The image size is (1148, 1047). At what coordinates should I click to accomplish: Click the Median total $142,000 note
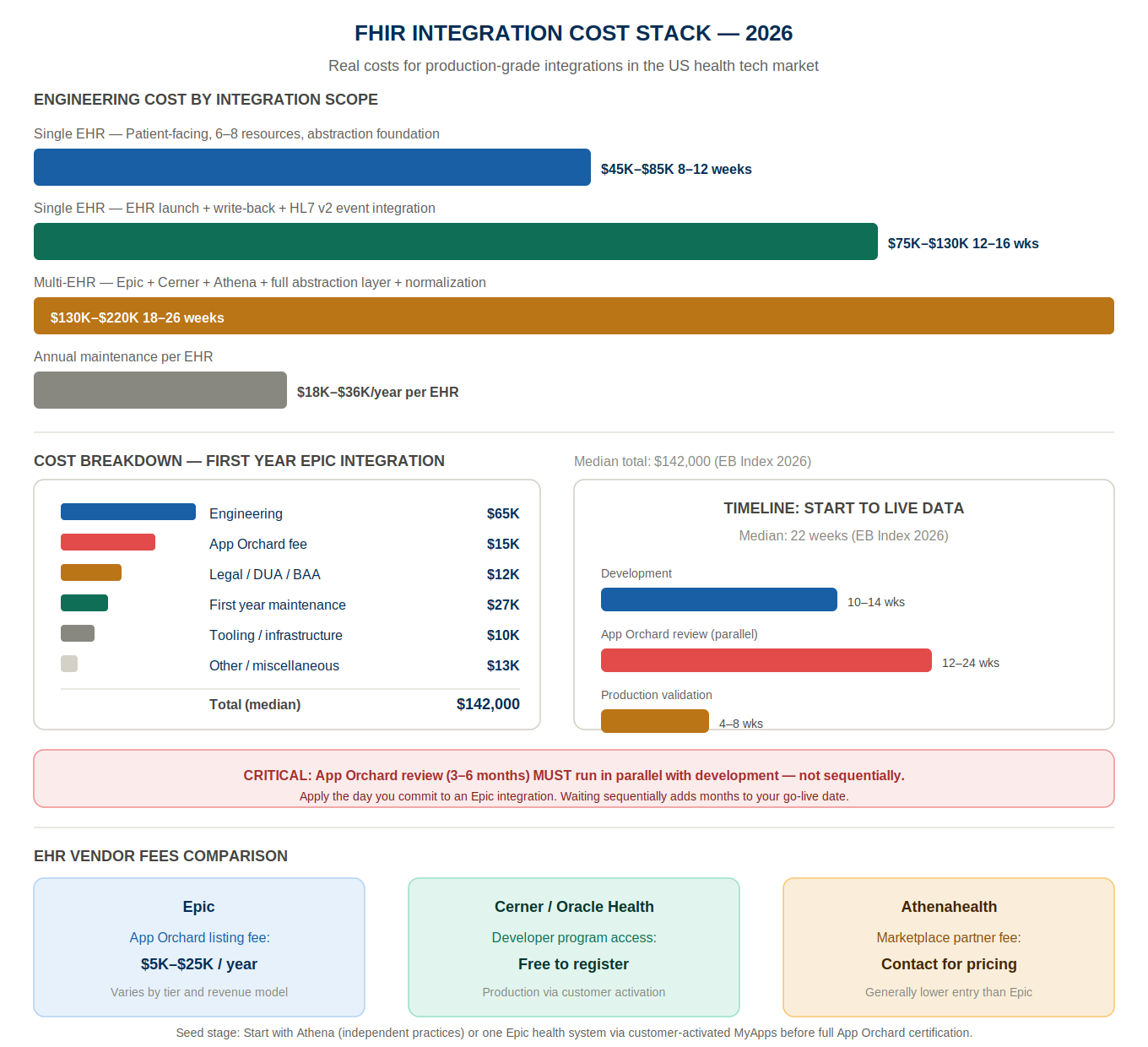click(692, 461)
